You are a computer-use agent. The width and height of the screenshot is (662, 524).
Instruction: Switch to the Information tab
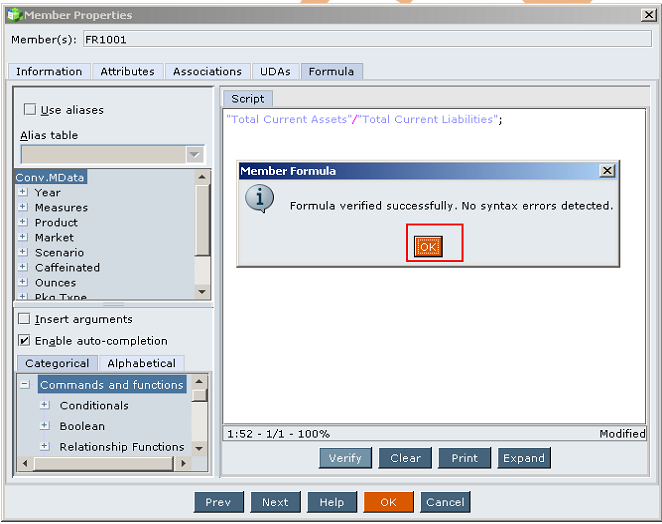tap(49, 71)
